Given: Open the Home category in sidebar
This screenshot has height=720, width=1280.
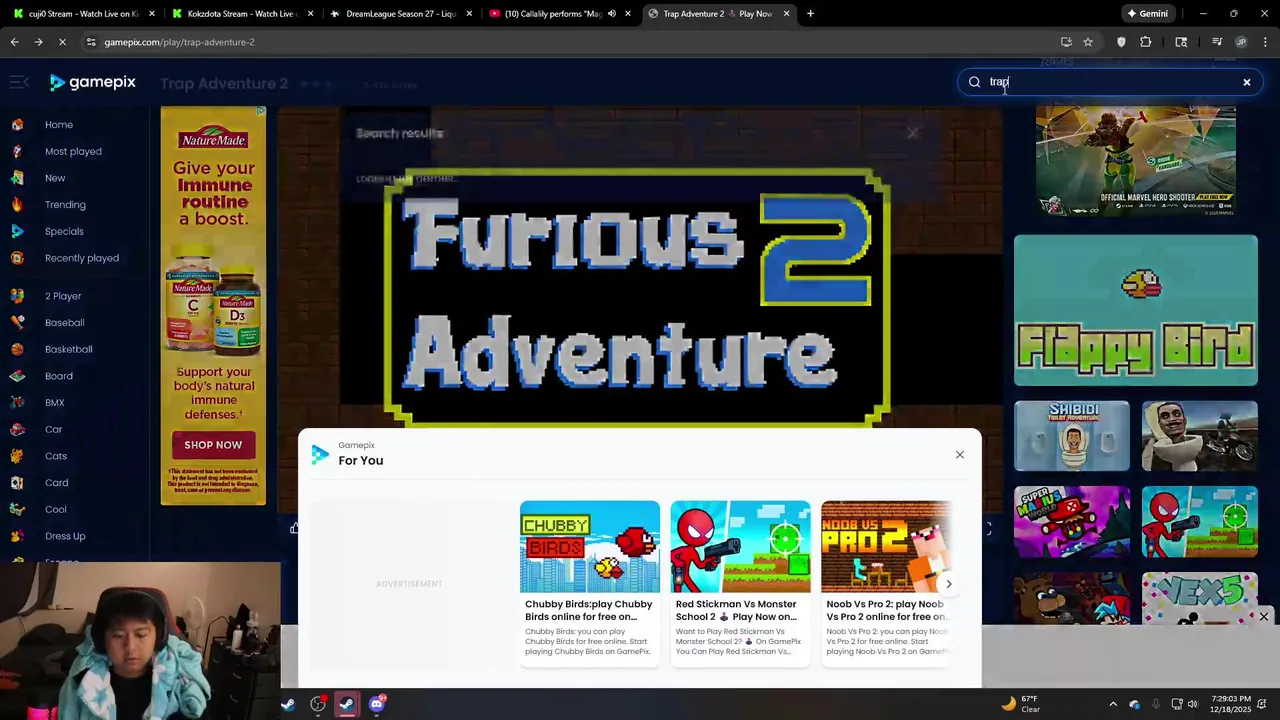Looking at the screenshot, I should (x=59, y=125).
